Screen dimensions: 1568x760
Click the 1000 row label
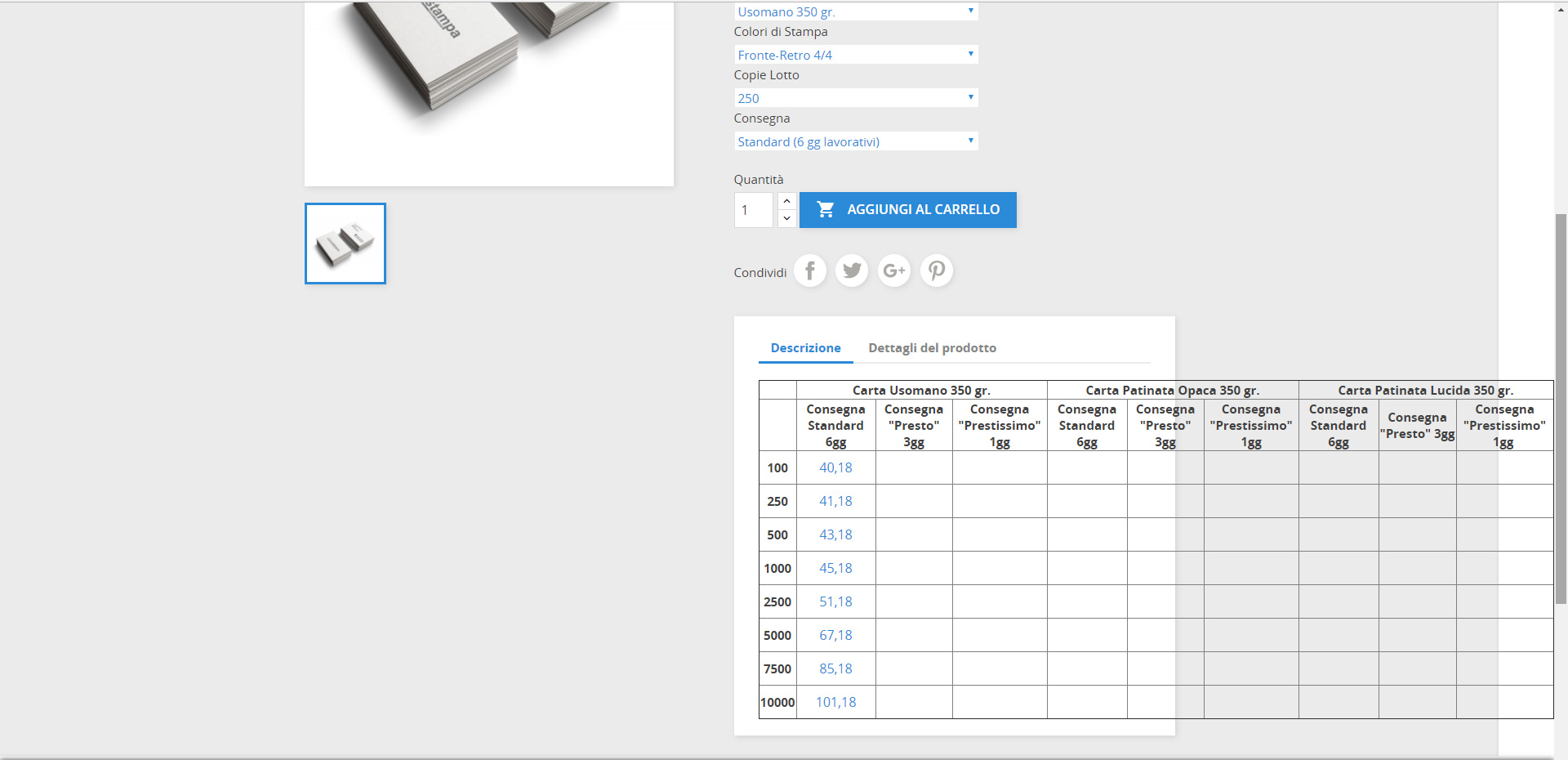777,569
